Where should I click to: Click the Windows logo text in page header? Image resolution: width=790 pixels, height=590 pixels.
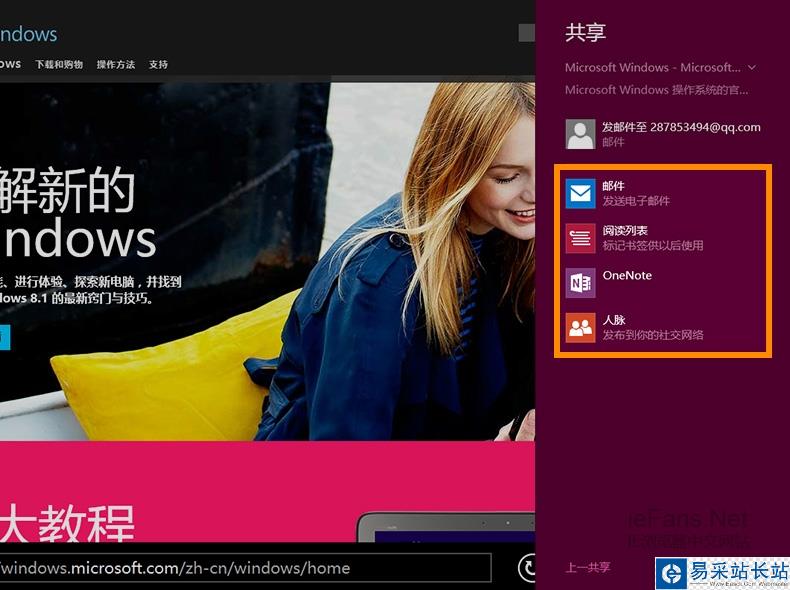click(28, 34)
